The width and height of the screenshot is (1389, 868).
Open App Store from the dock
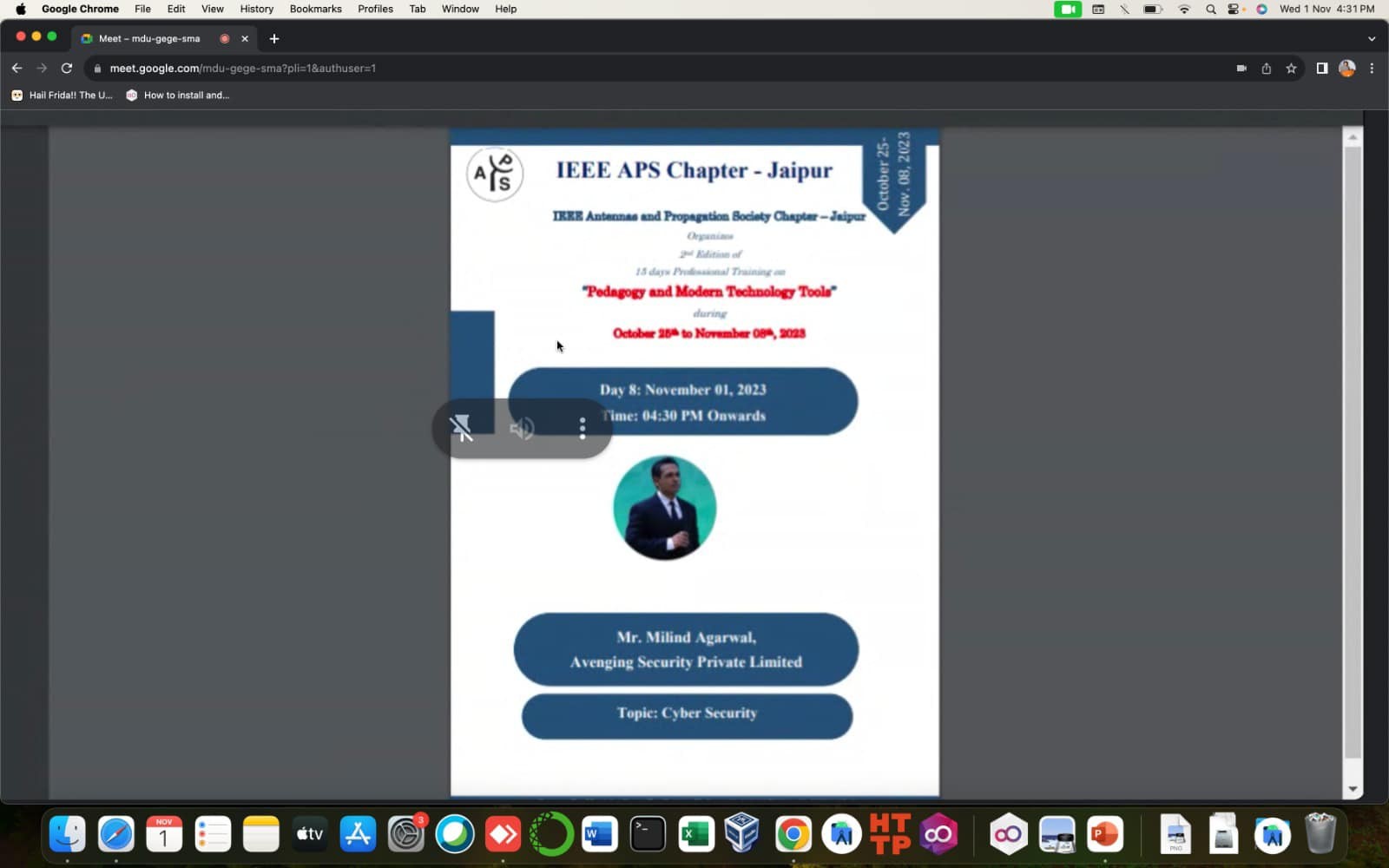pyautogui.click(x=358, y=834)
